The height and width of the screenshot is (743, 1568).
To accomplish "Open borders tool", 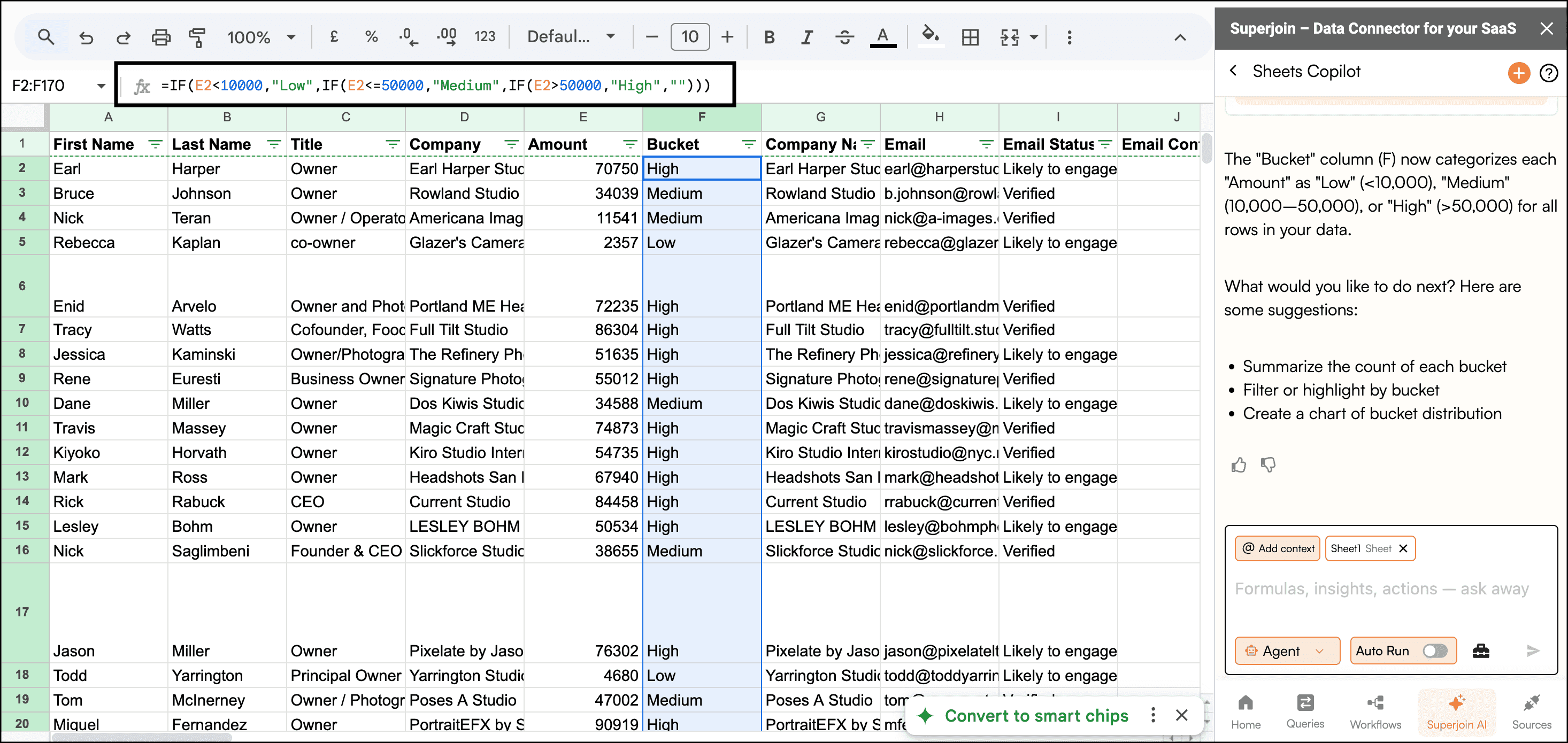I will pyautogui.click(x=970, y=38).
